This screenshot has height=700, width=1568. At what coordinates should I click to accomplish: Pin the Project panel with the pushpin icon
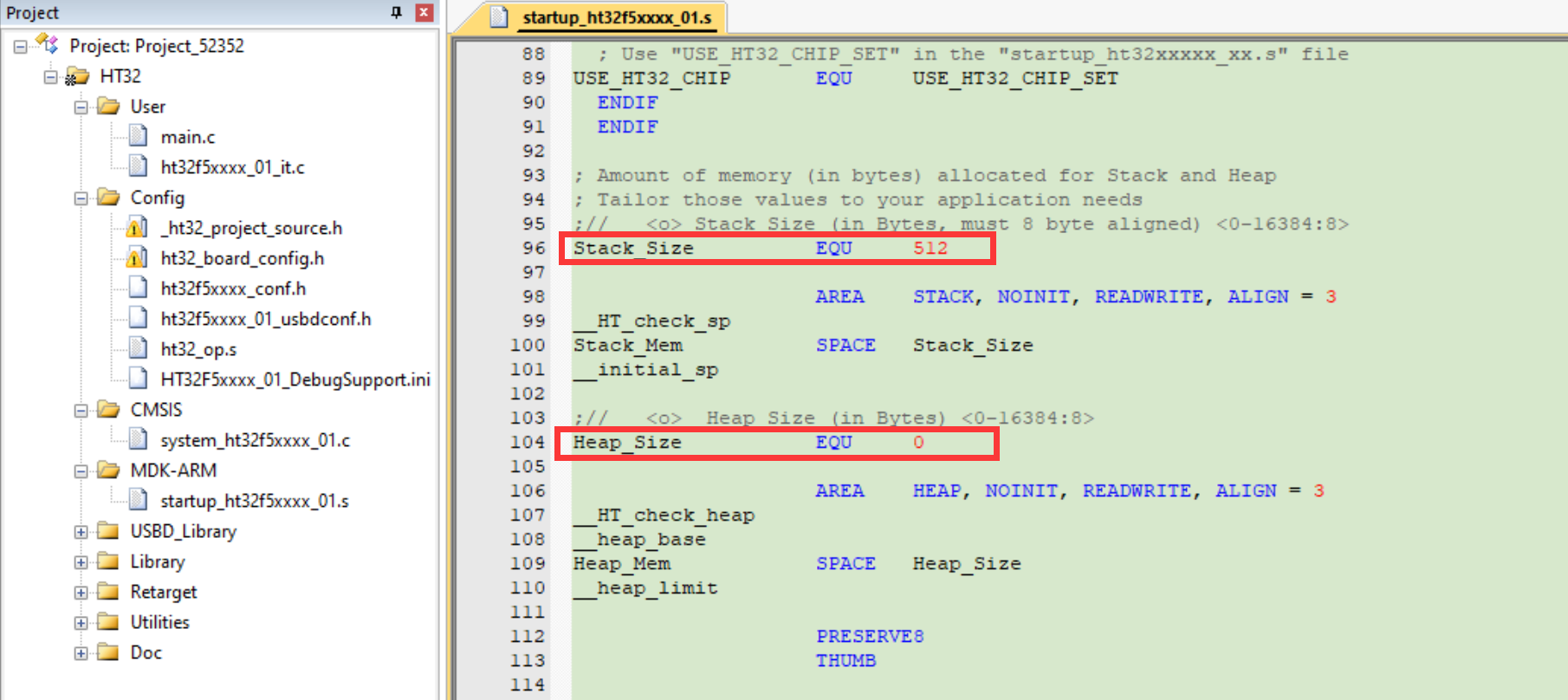pyautogui.click(x=396, y=12)
